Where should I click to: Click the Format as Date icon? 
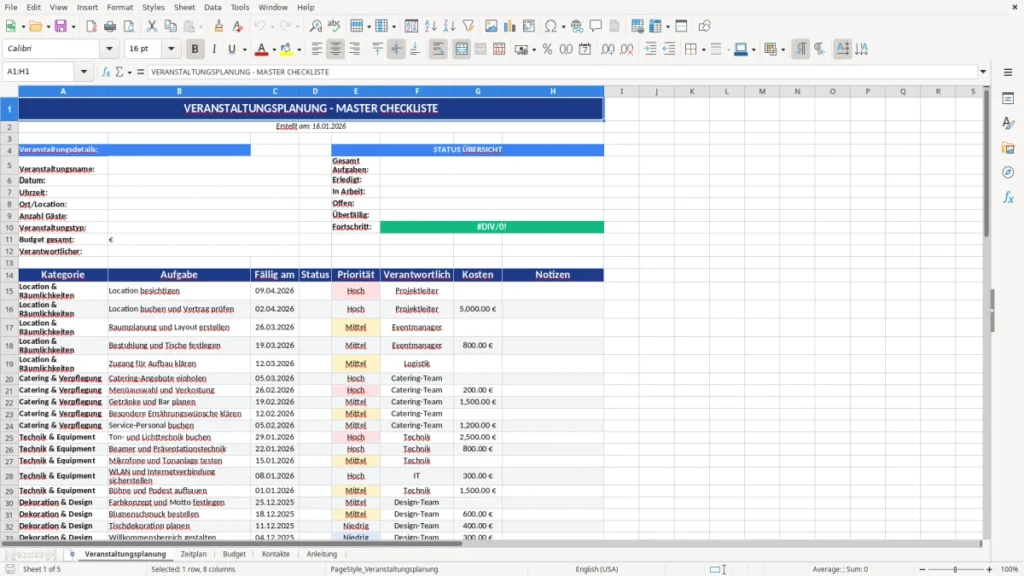coord(585,49)
